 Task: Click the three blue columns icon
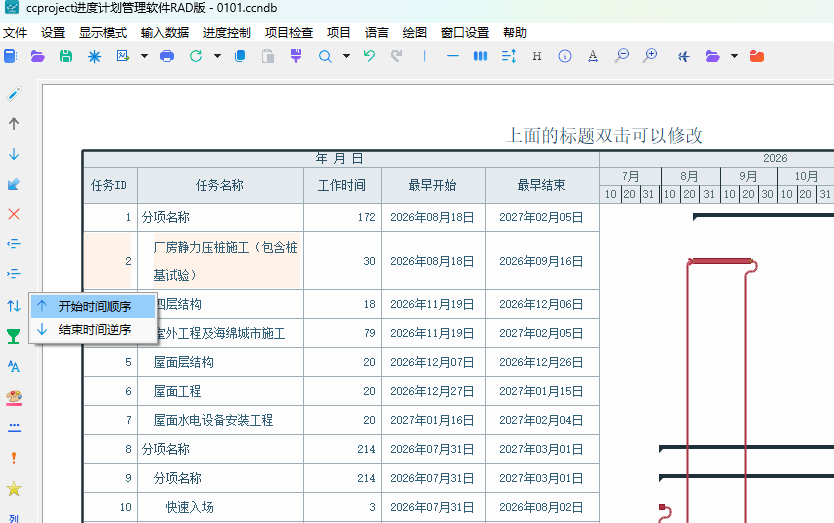pos(480,56)
